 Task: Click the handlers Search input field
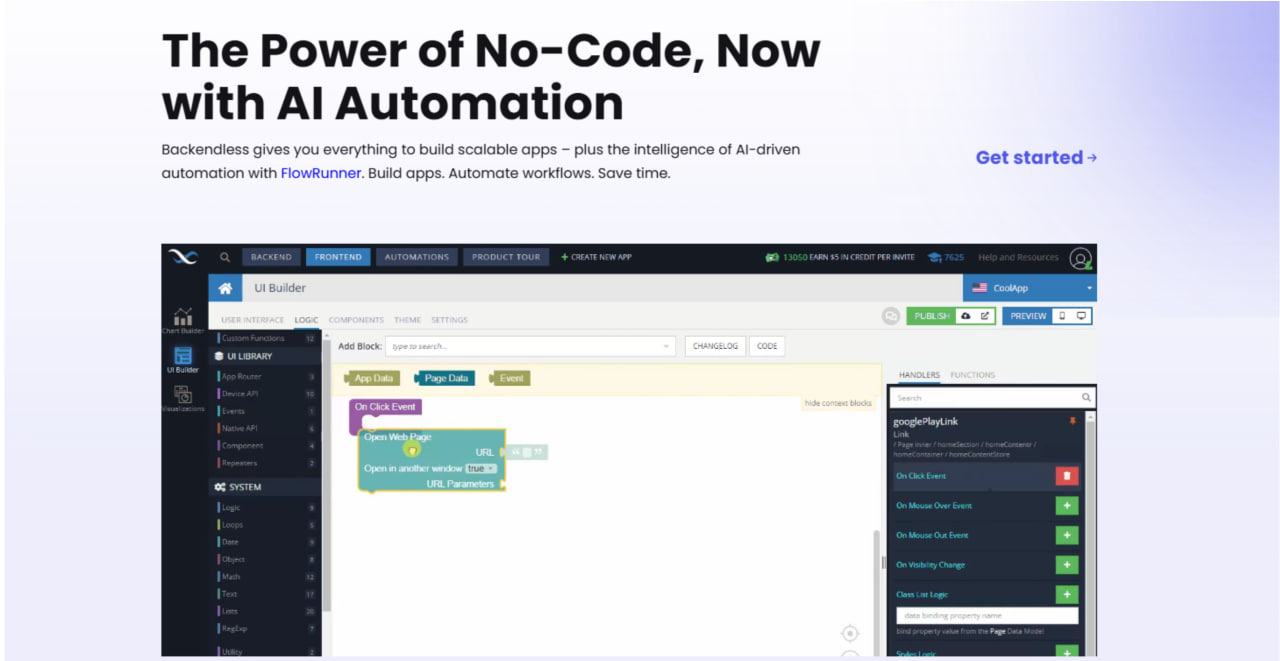(x=992, y=398)
